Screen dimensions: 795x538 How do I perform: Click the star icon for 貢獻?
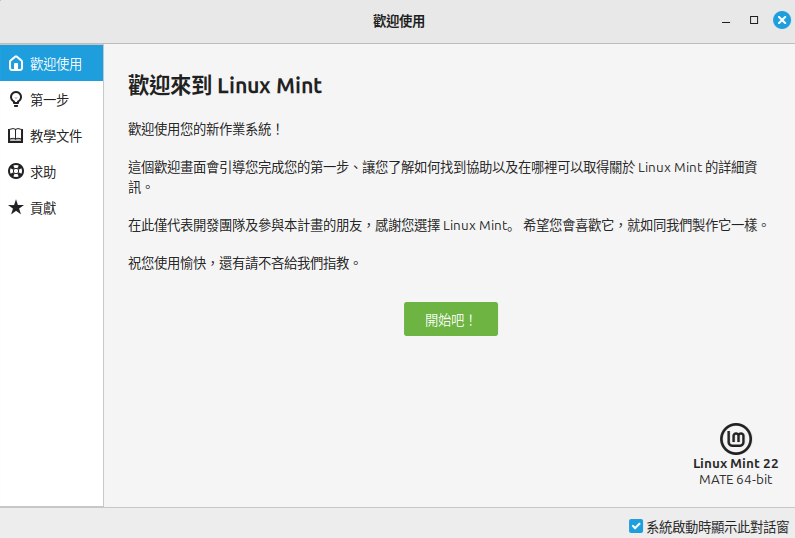(x=15, y=208)
